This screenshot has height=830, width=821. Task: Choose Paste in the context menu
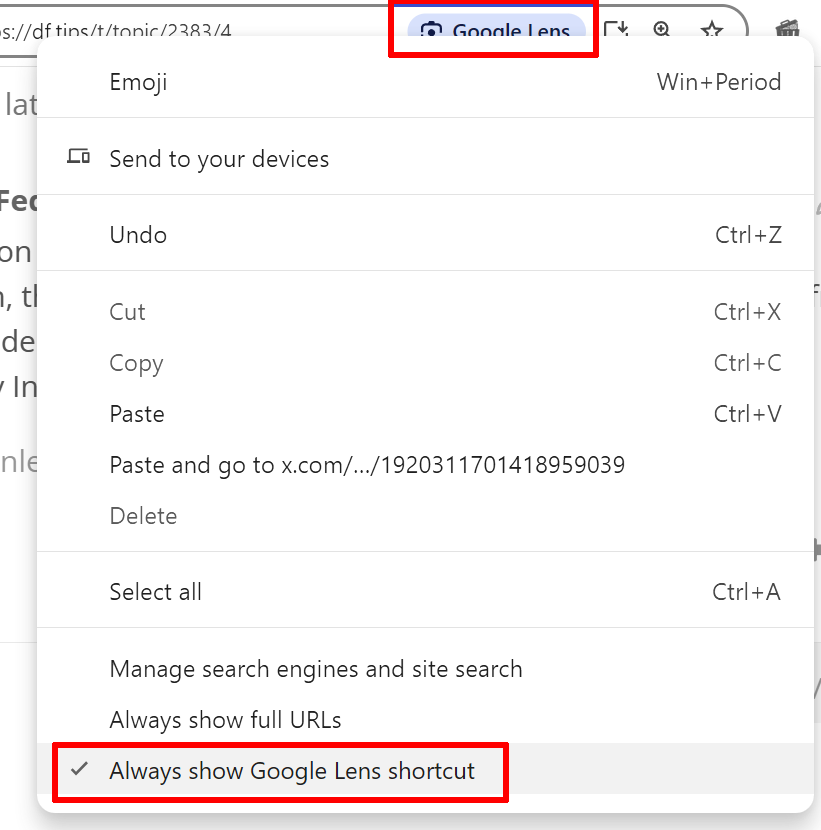tap(425, 413)
